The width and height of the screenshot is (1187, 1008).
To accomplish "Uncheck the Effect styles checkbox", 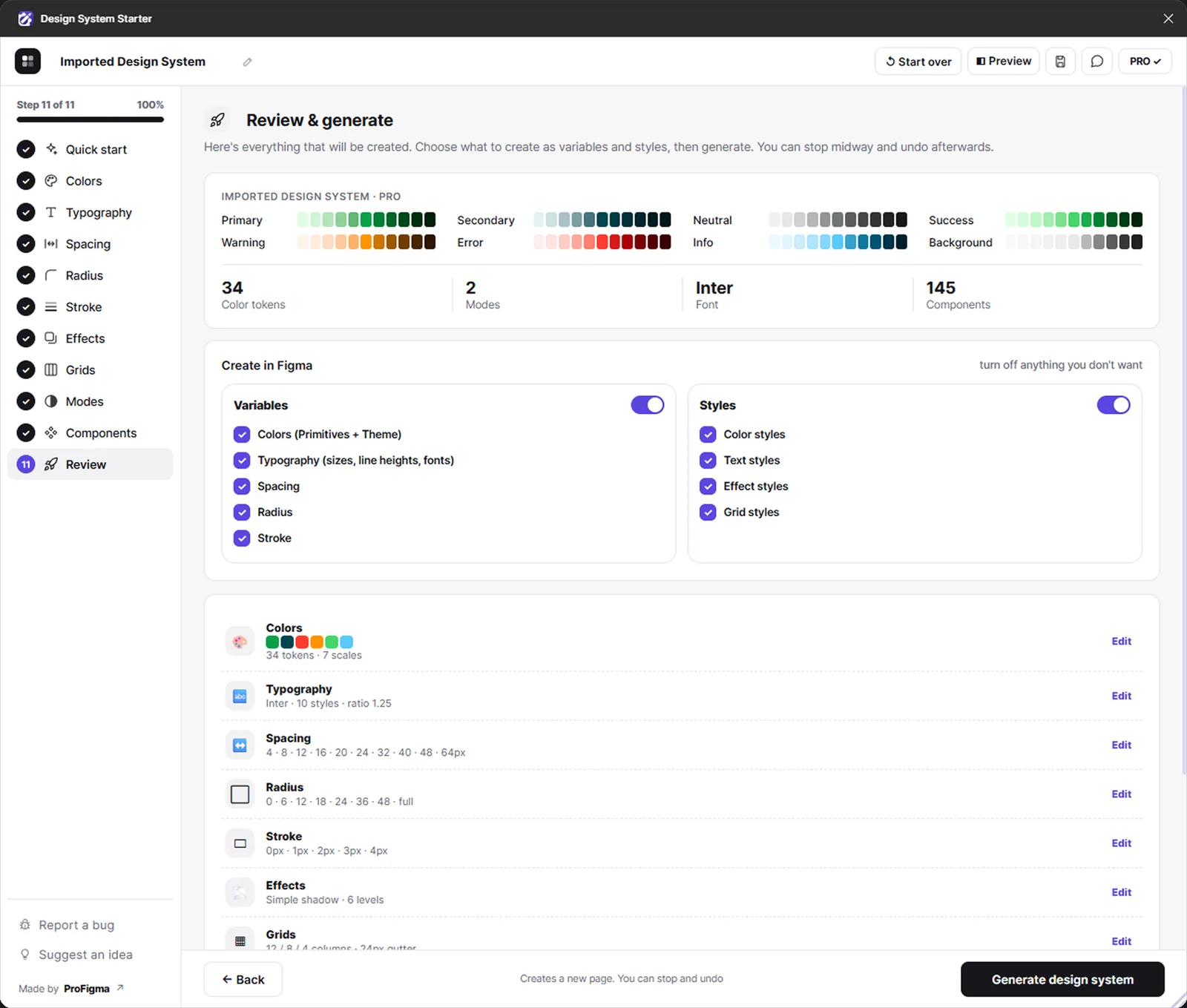I will (708, 487).
